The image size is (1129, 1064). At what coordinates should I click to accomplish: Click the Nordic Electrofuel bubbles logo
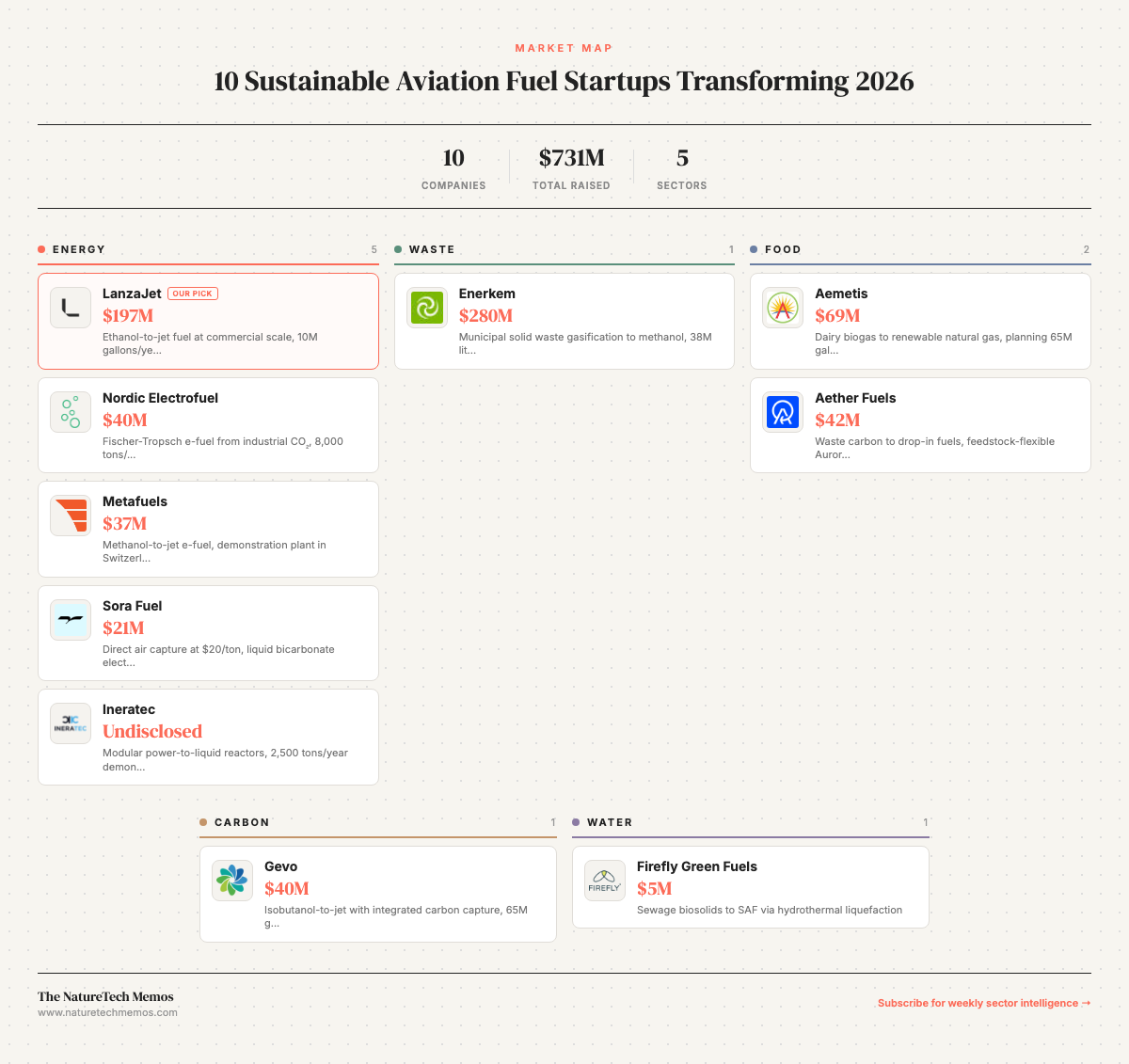click(x=71, y=412)
